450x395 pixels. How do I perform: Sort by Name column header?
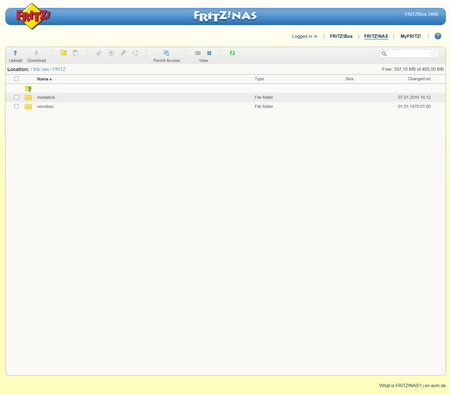[x=44, y=79]
